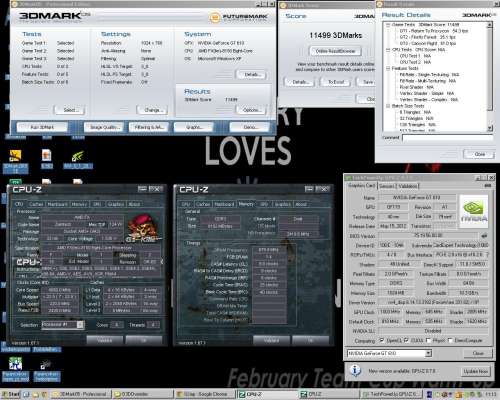Click the Close button in the Result Details window
The width and height of the screenshot is (500, 400).
(479, 154)
